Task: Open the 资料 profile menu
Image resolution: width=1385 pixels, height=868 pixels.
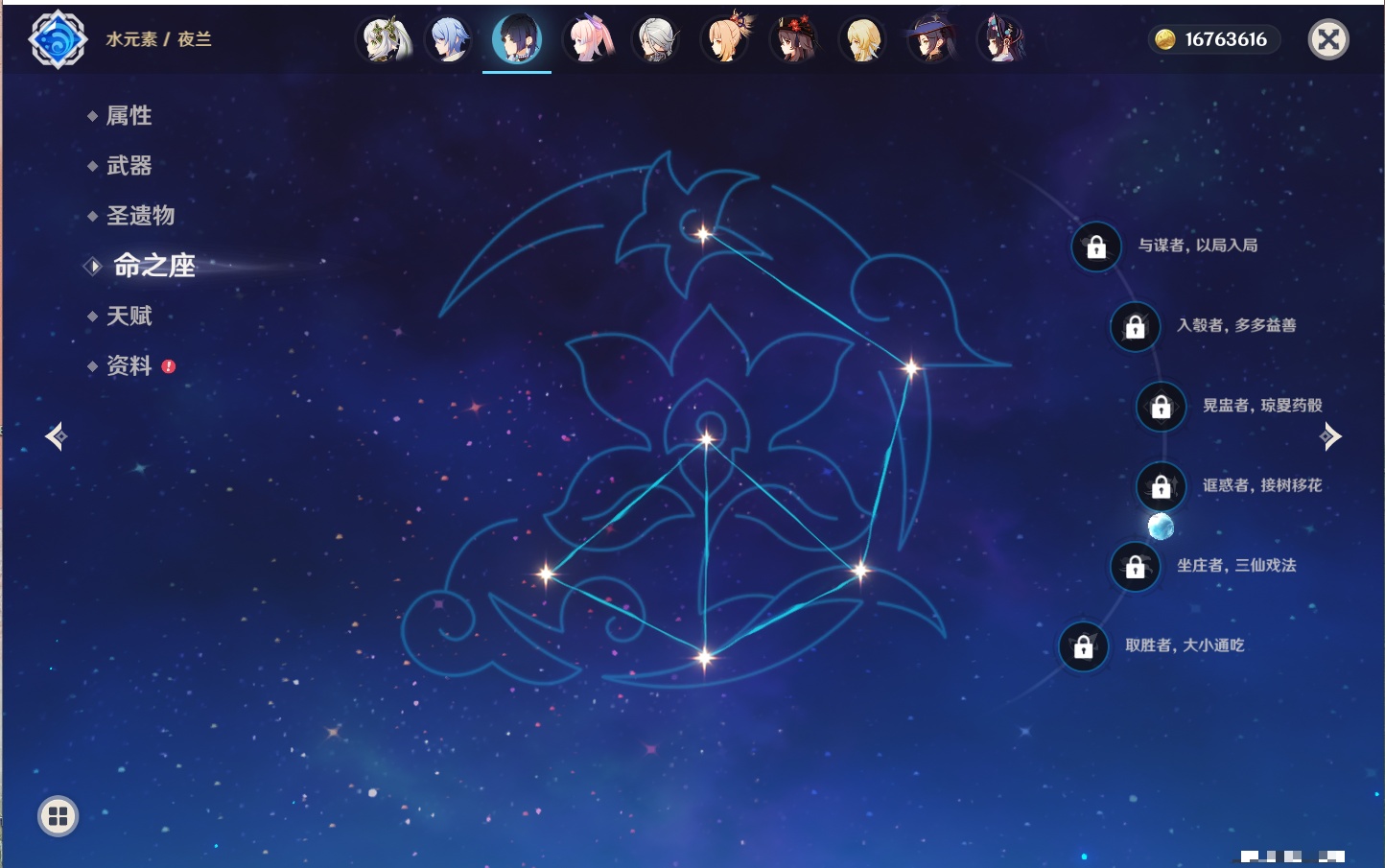Action: tap(129, 365)
